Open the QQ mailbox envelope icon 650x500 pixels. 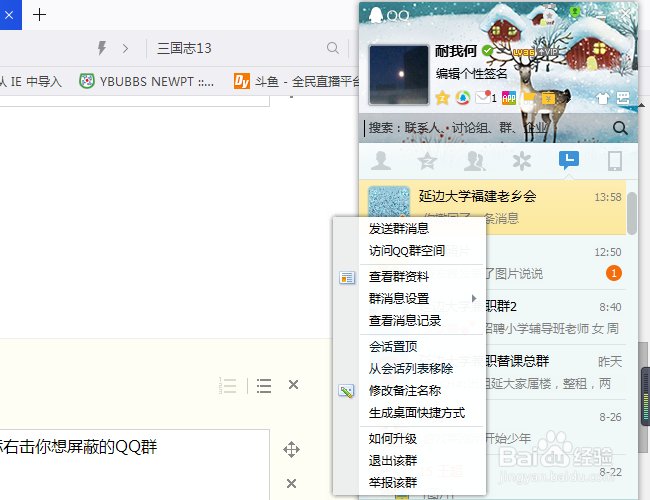(484, 98)
